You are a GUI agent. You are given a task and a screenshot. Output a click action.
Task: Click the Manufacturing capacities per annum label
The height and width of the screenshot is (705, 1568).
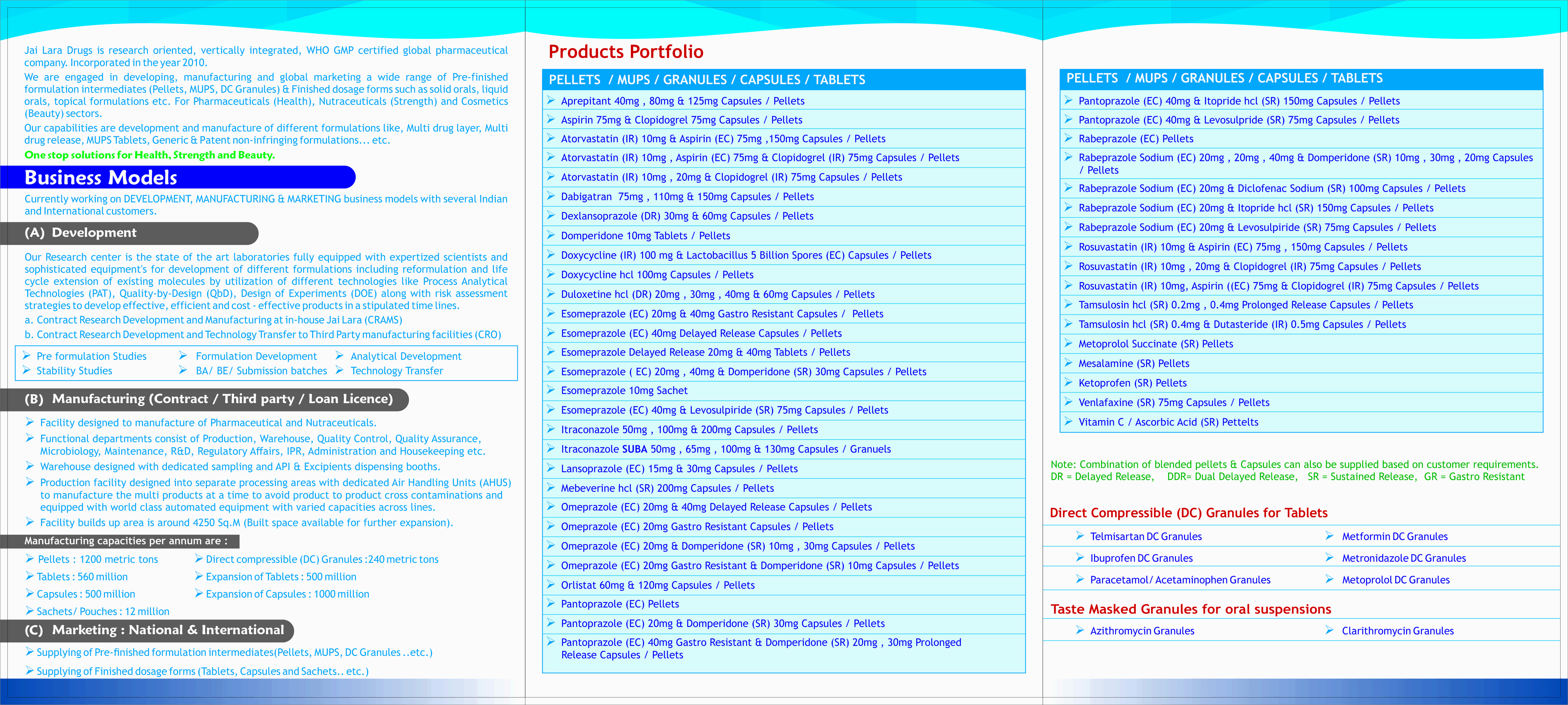125,541
